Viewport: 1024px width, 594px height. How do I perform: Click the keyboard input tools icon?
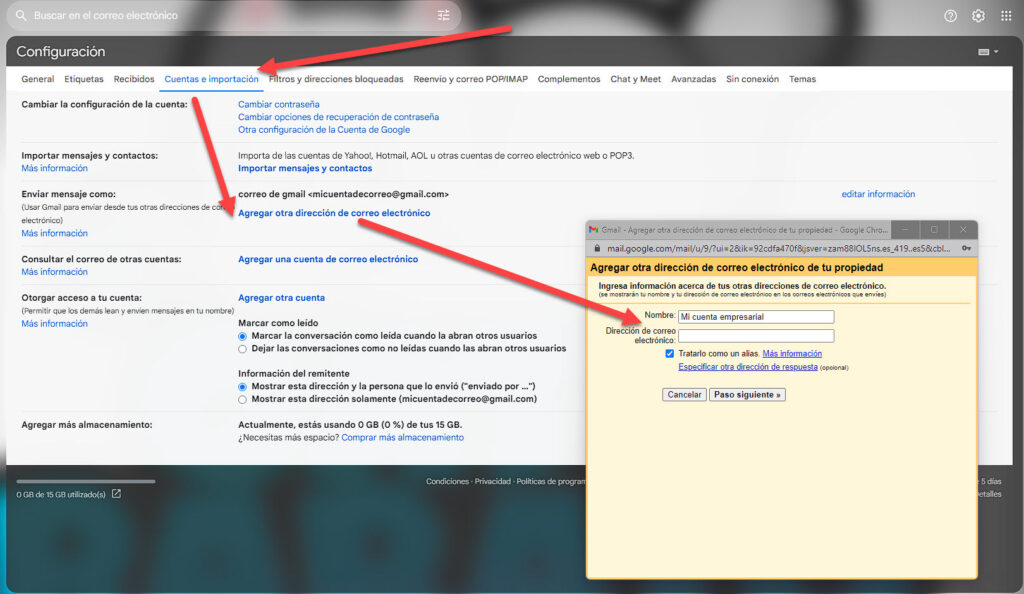coord(983,52)
